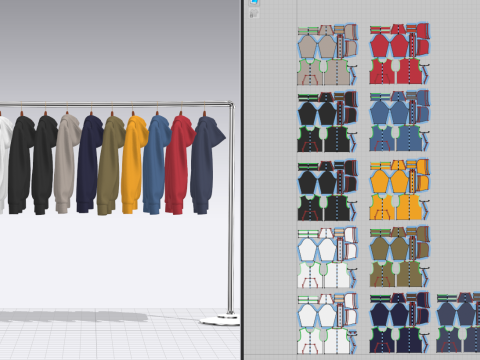
Task: Pick the black hoodie next to the white hoodie
Action: 21,165
